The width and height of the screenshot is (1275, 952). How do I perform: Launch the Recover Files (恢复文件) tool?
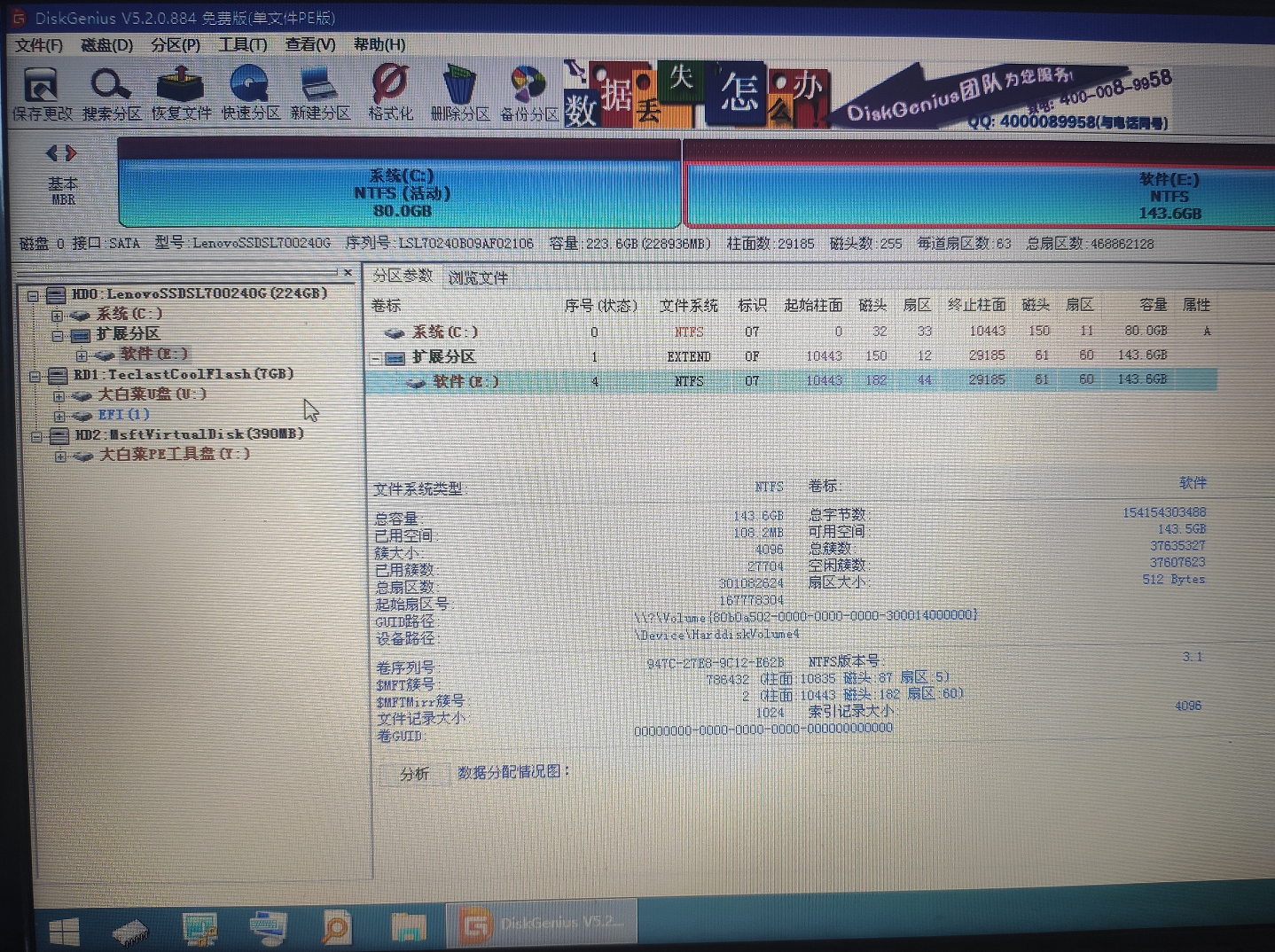[x=181, y=93]
